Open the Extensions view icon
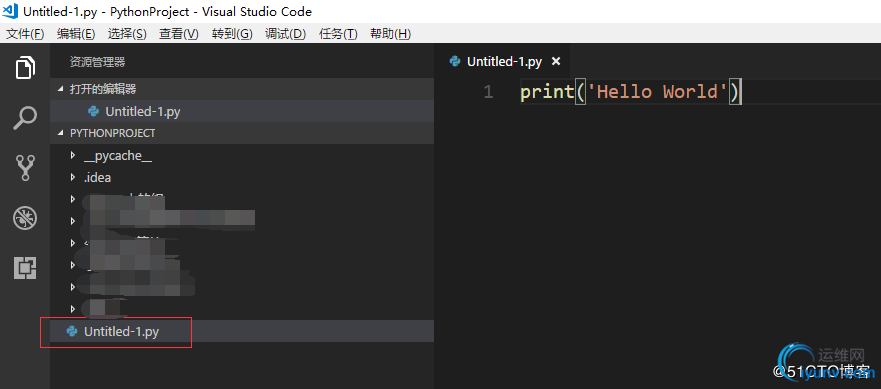This screenshot has height=389, width=881. 25,268
